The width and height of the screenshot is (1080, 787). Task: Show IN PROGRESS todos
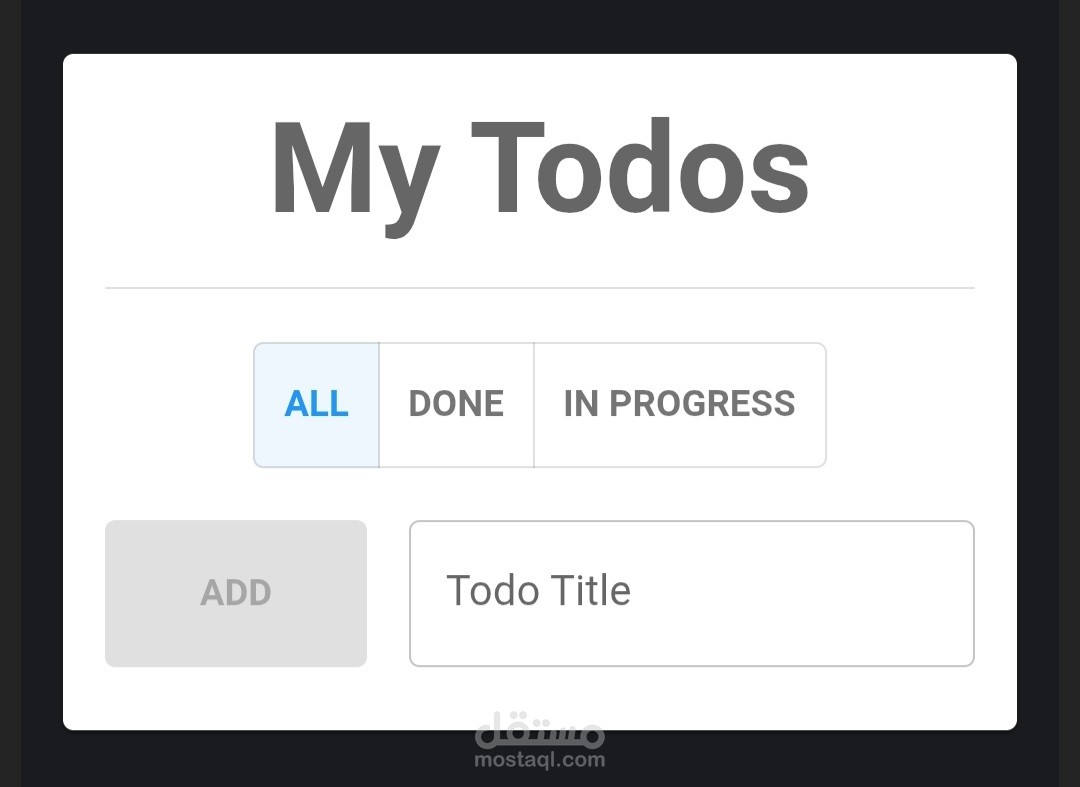679,404
